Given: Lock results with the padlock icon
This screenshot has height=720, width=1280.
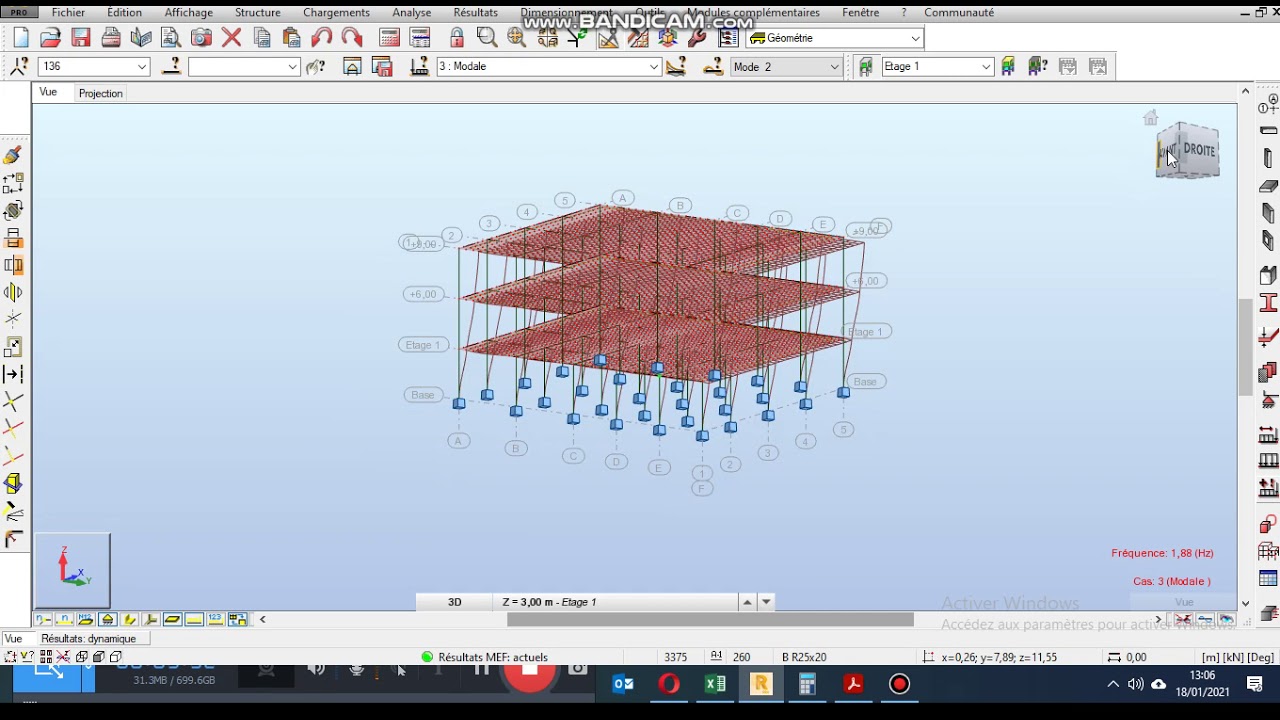Looking at the screenshot, I should click(x=457, y=38).
